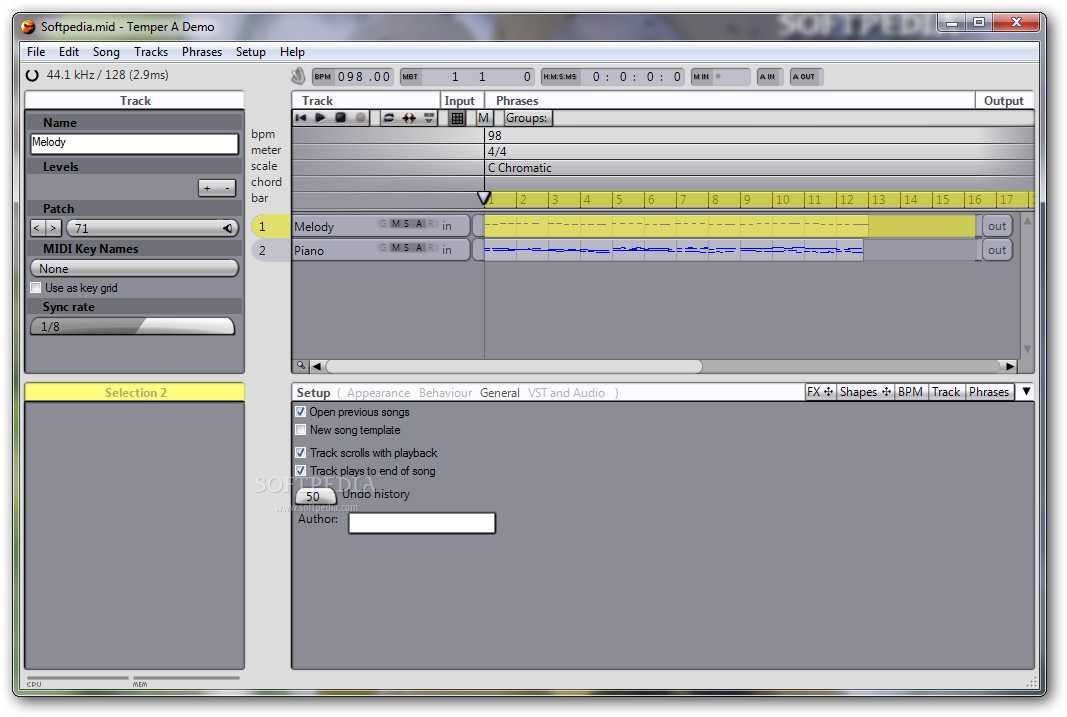Click the red arrows transport icon
1067x717 pixels.
click(409, 118)
